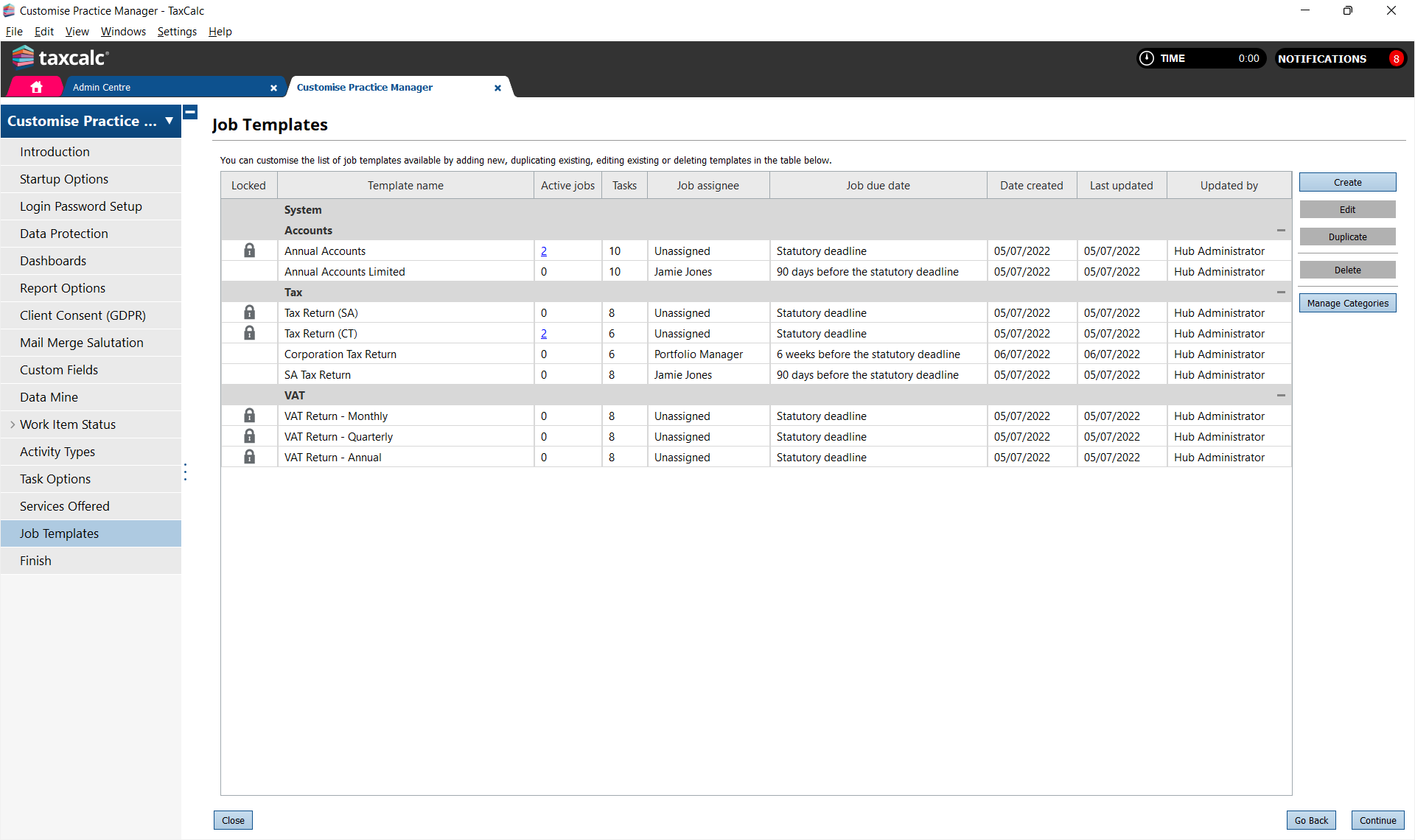This screenshot has height=840, width=1415.
Task: Collapse the VAT category group
Action: [1281, 396]
